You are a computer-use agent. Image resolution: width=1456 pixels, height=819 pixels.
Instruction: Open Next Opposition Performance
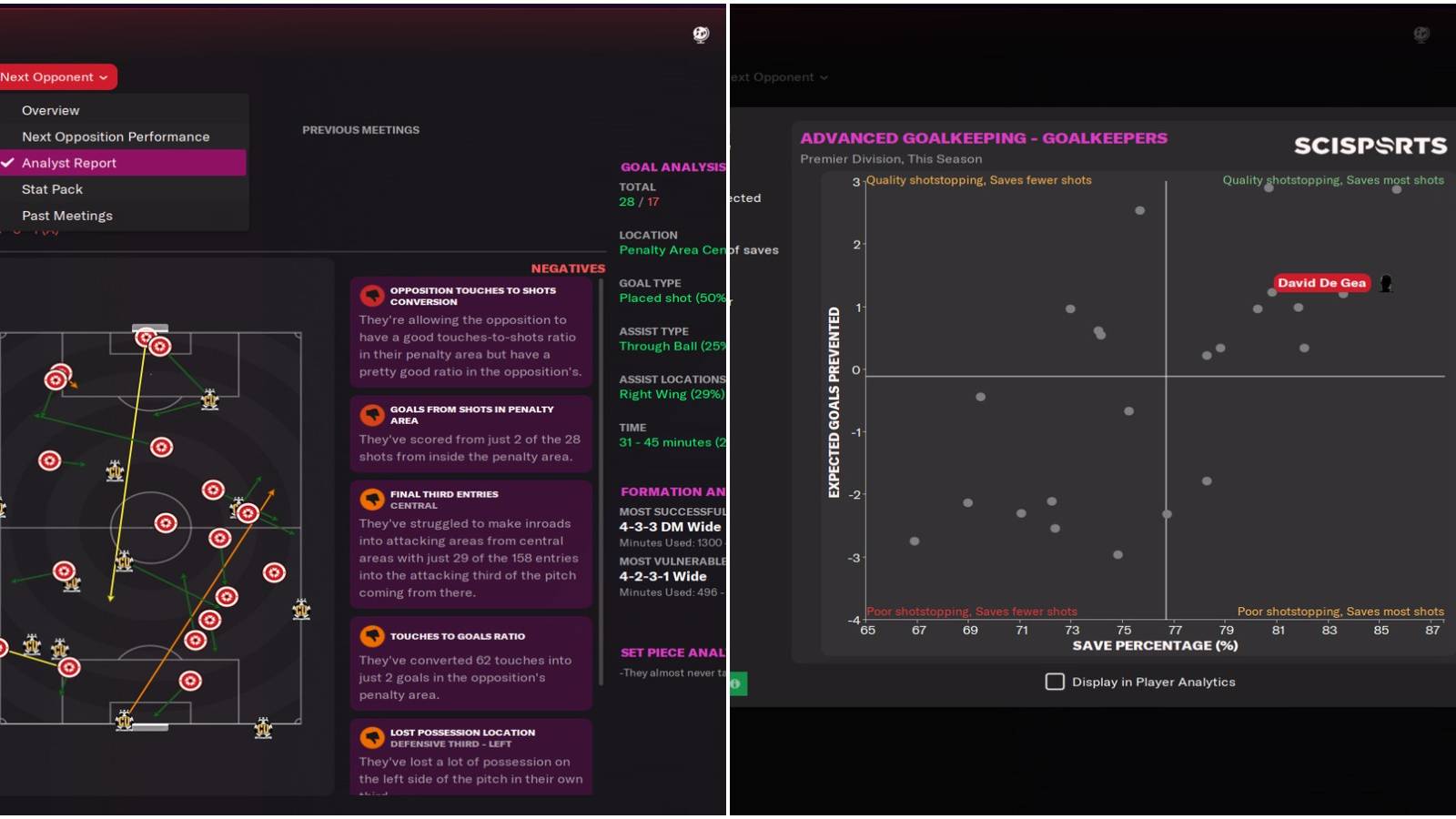(115, 136)
